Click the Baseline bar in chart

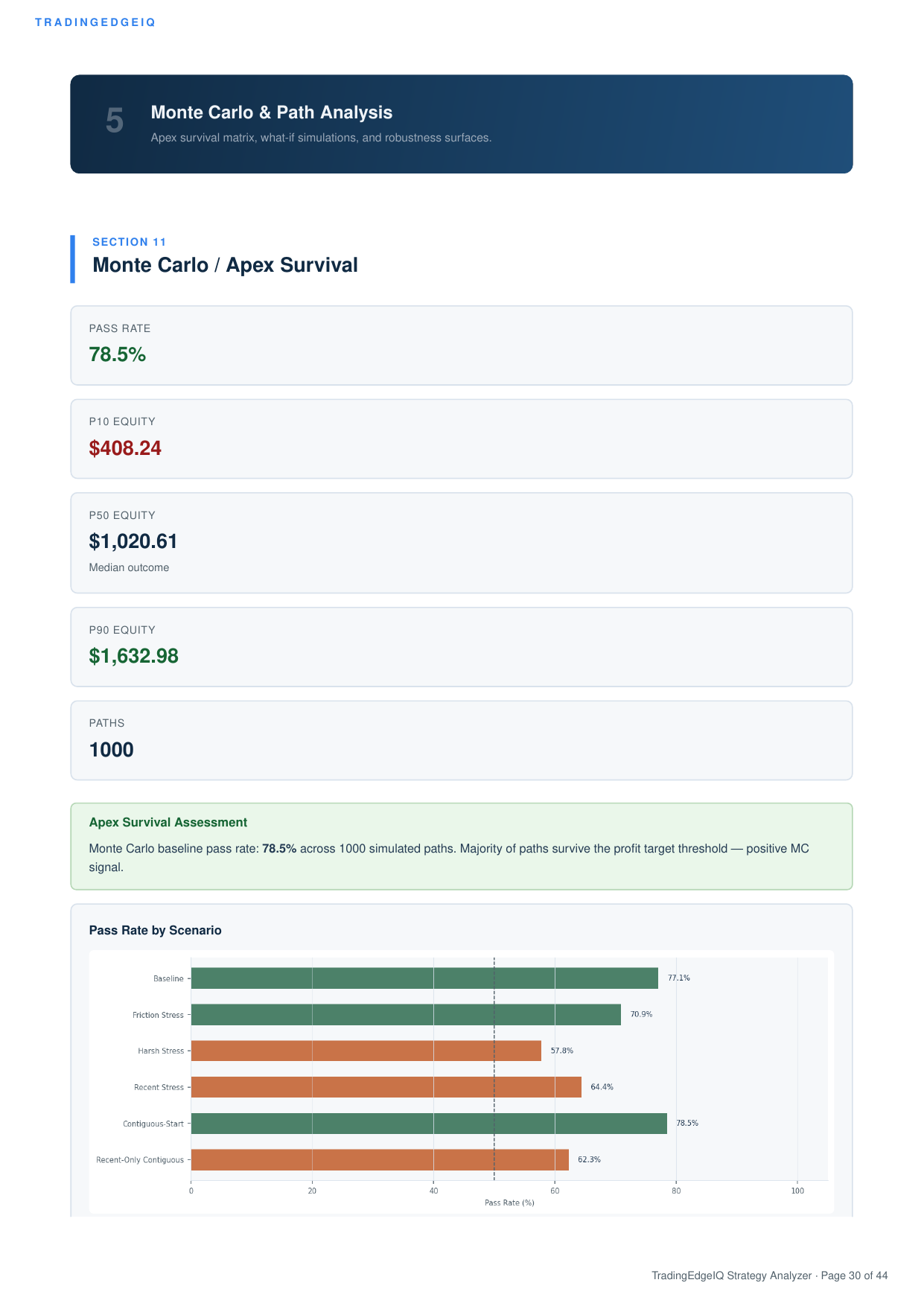pos(424,978)
